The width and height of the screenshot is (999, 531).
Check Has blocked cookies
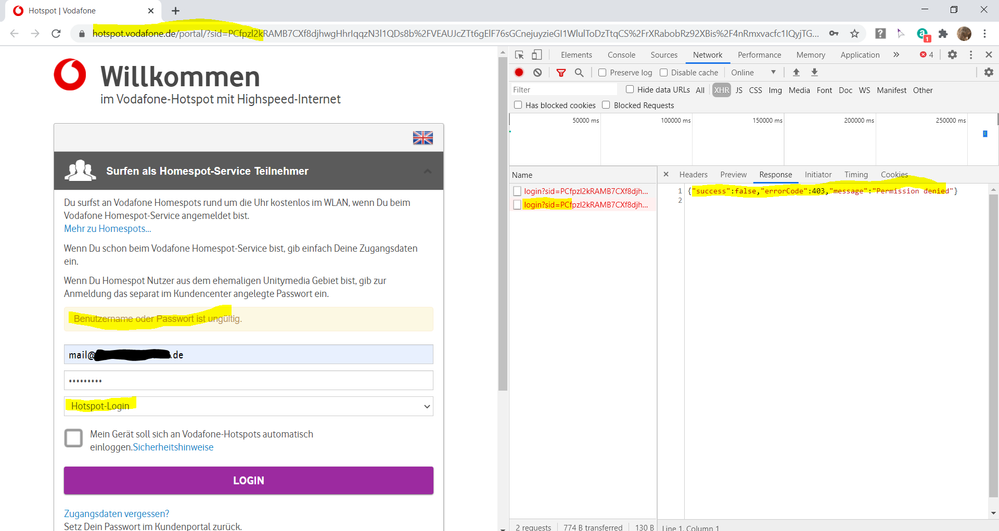point(518,105)
